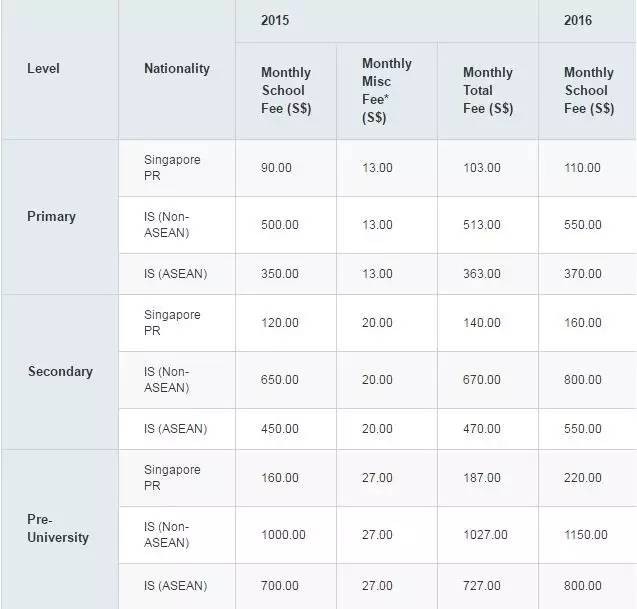Select the 2015 year header cell

(x=276, y=20)
